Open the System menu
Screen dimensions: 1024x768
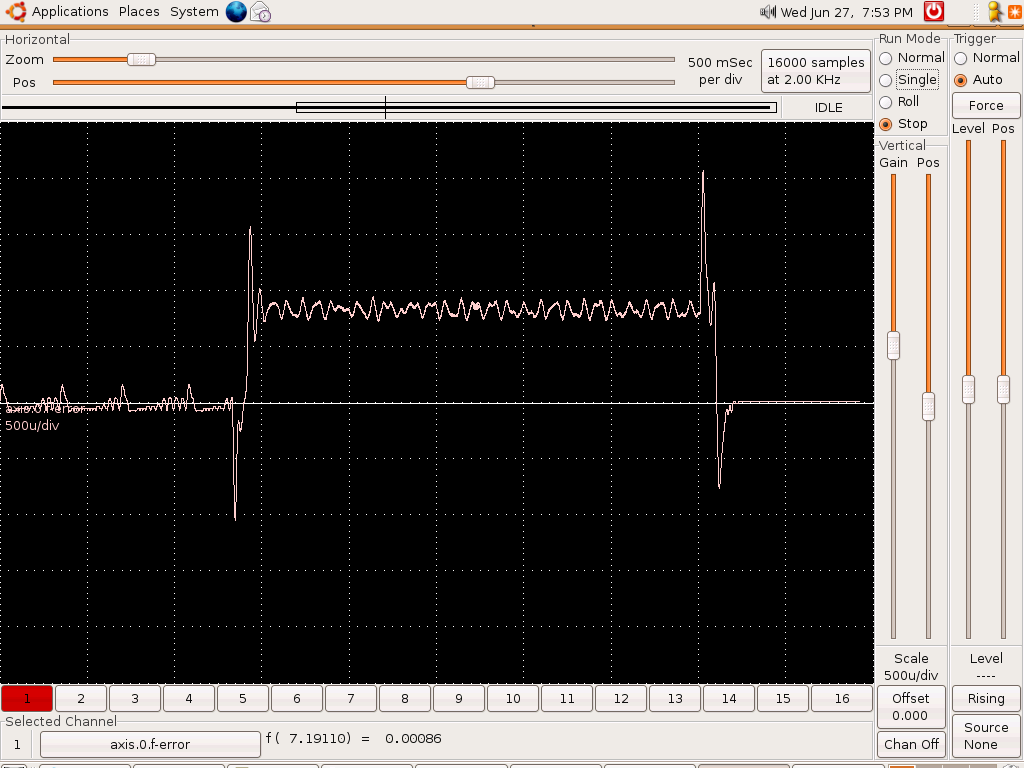[194, 12]
